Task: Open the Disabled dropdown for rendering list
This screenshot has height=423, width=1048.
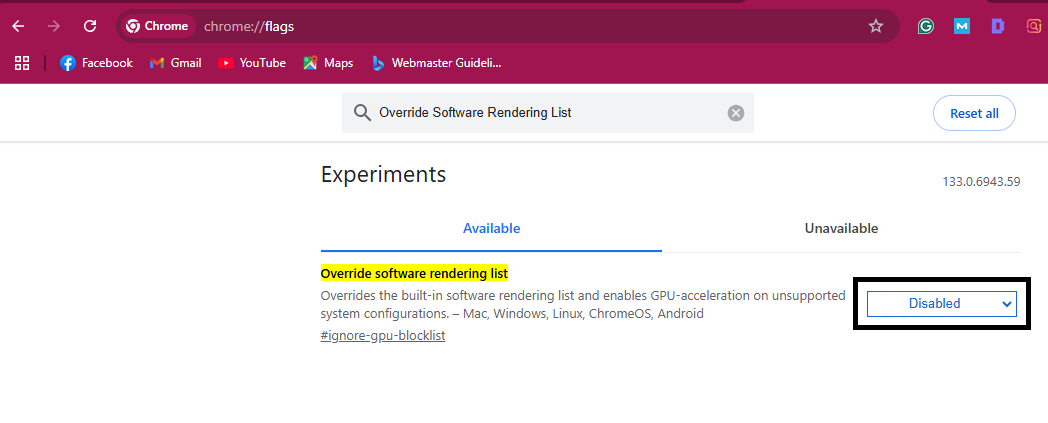Action: click(x=941, y=303)
